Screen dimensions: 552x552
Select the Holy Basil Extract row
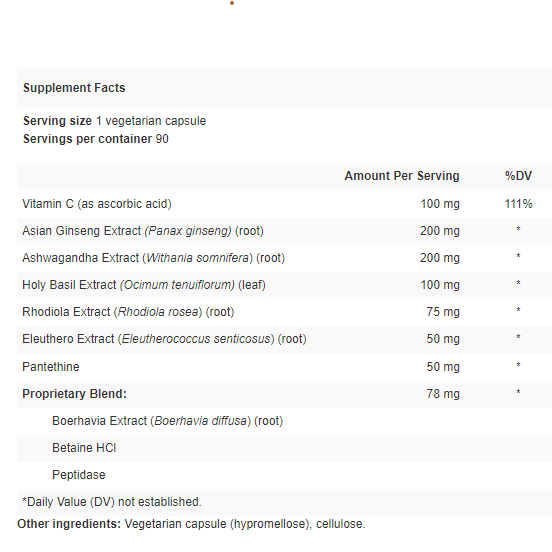(x=284, y=285)
